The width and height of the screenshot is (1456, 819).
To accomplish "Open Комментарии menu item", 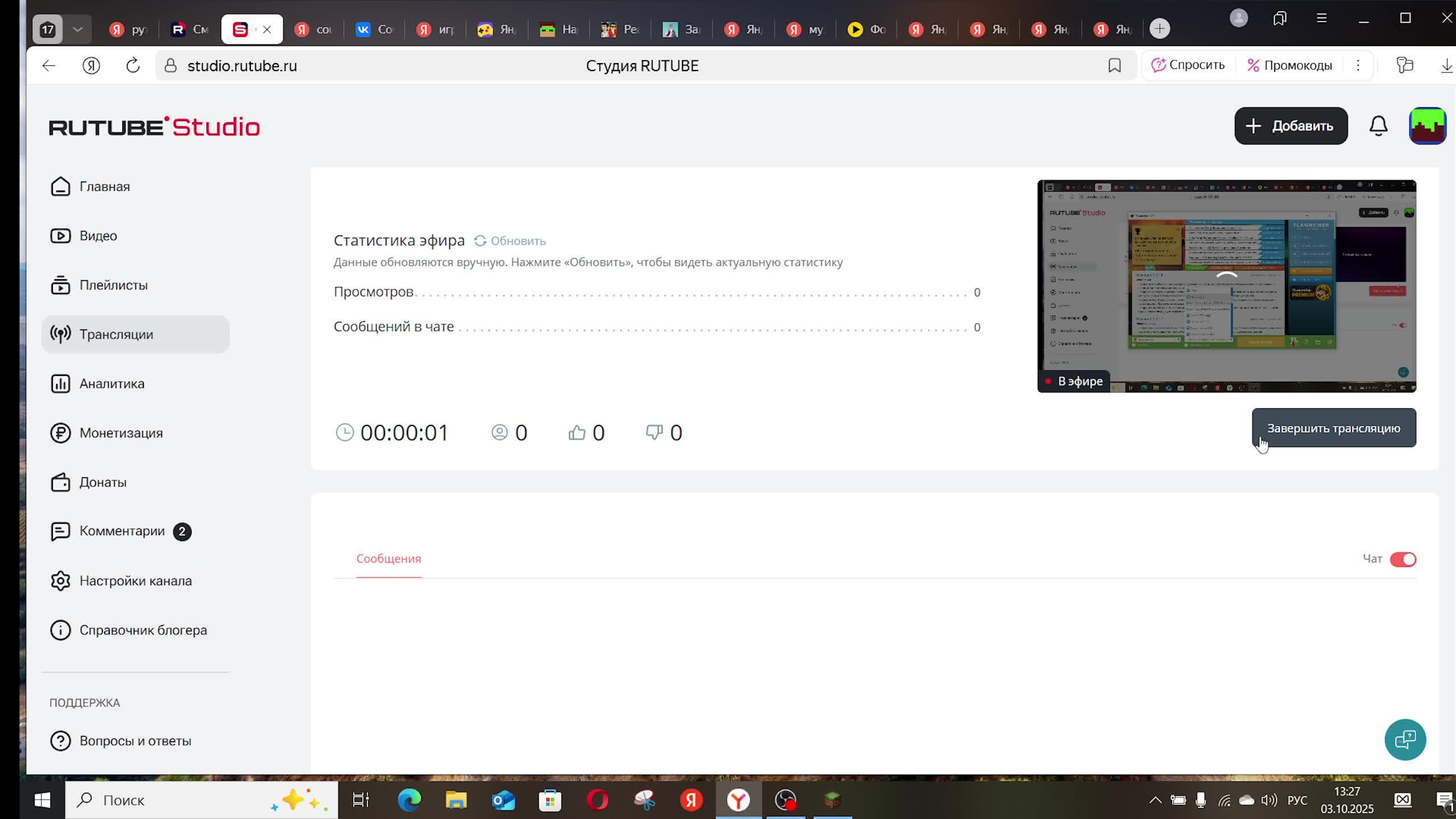I will coord(122,531).
